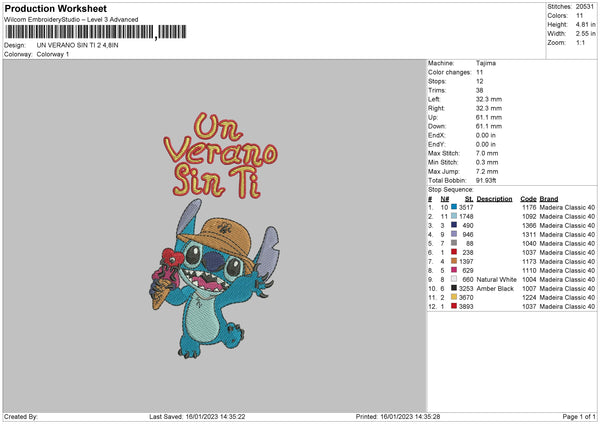The height and width of the screenshot is (424, 600).
Task: Click the 'Description' column header
Action: (x=494, y=199)
